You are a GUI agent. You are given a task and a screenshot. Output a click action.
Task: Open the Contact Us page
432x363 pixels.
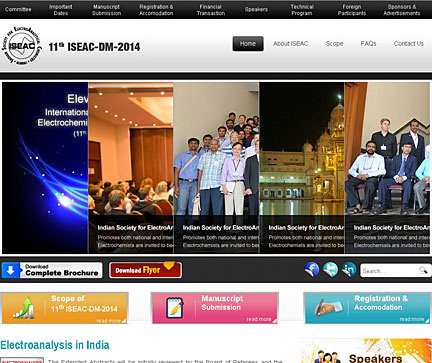point(409,44)
